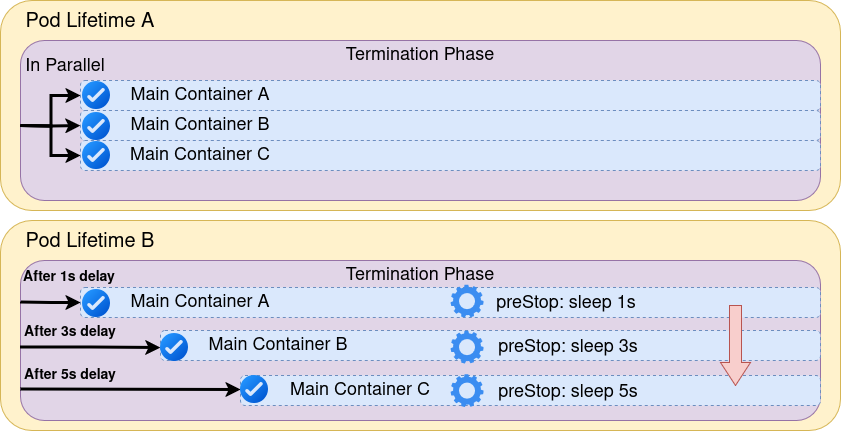Click the gear icon next to preStop: sleep 1s

467,302
